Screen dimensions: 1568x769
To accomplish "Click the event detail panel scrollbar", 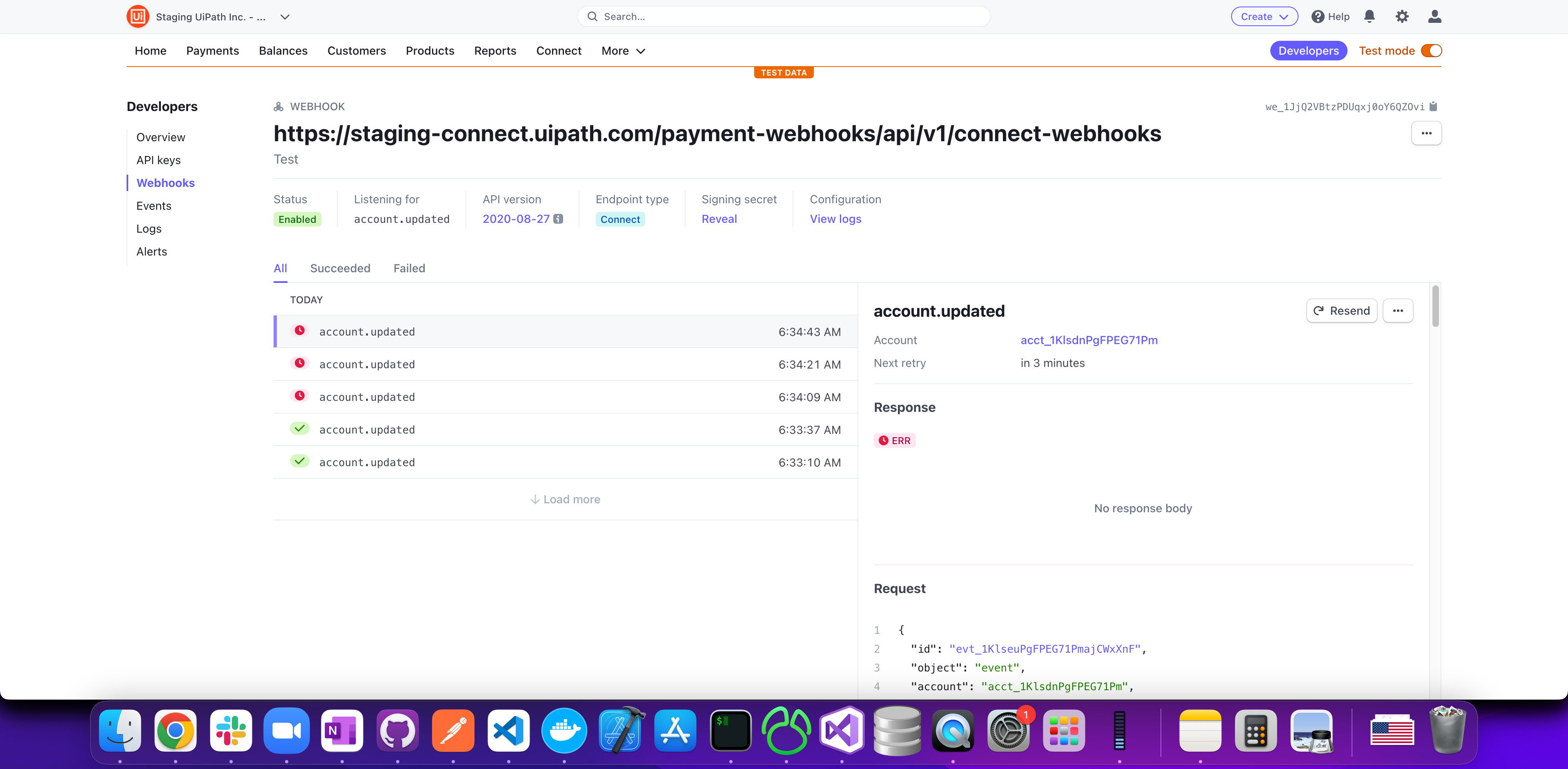I will coord(1435,306).
